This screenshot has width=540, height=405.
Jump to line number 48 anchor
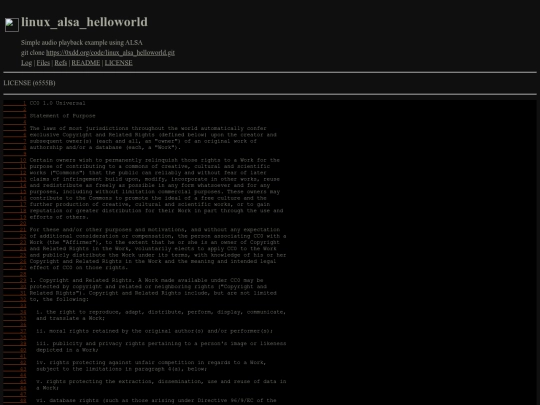coord(15,401)
